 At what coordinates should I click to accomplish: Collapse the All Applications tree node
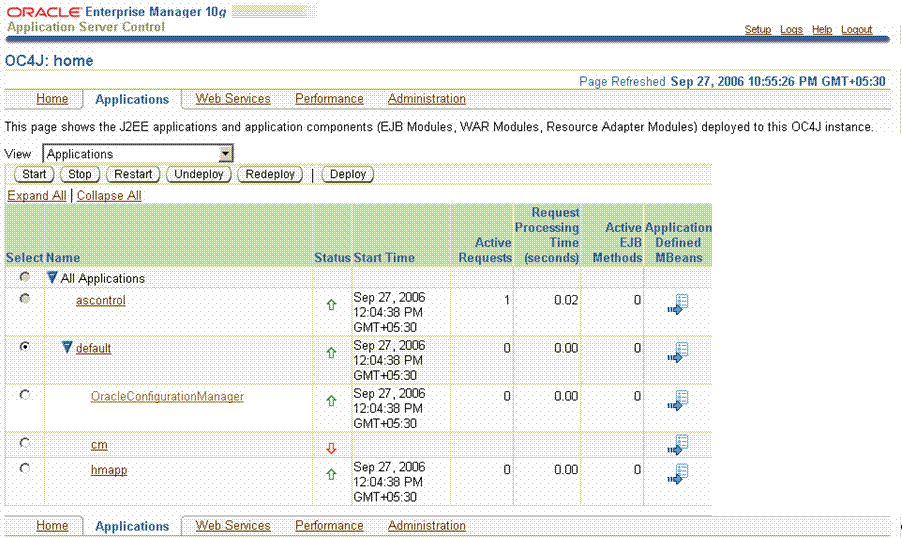(x=52, y=278)
